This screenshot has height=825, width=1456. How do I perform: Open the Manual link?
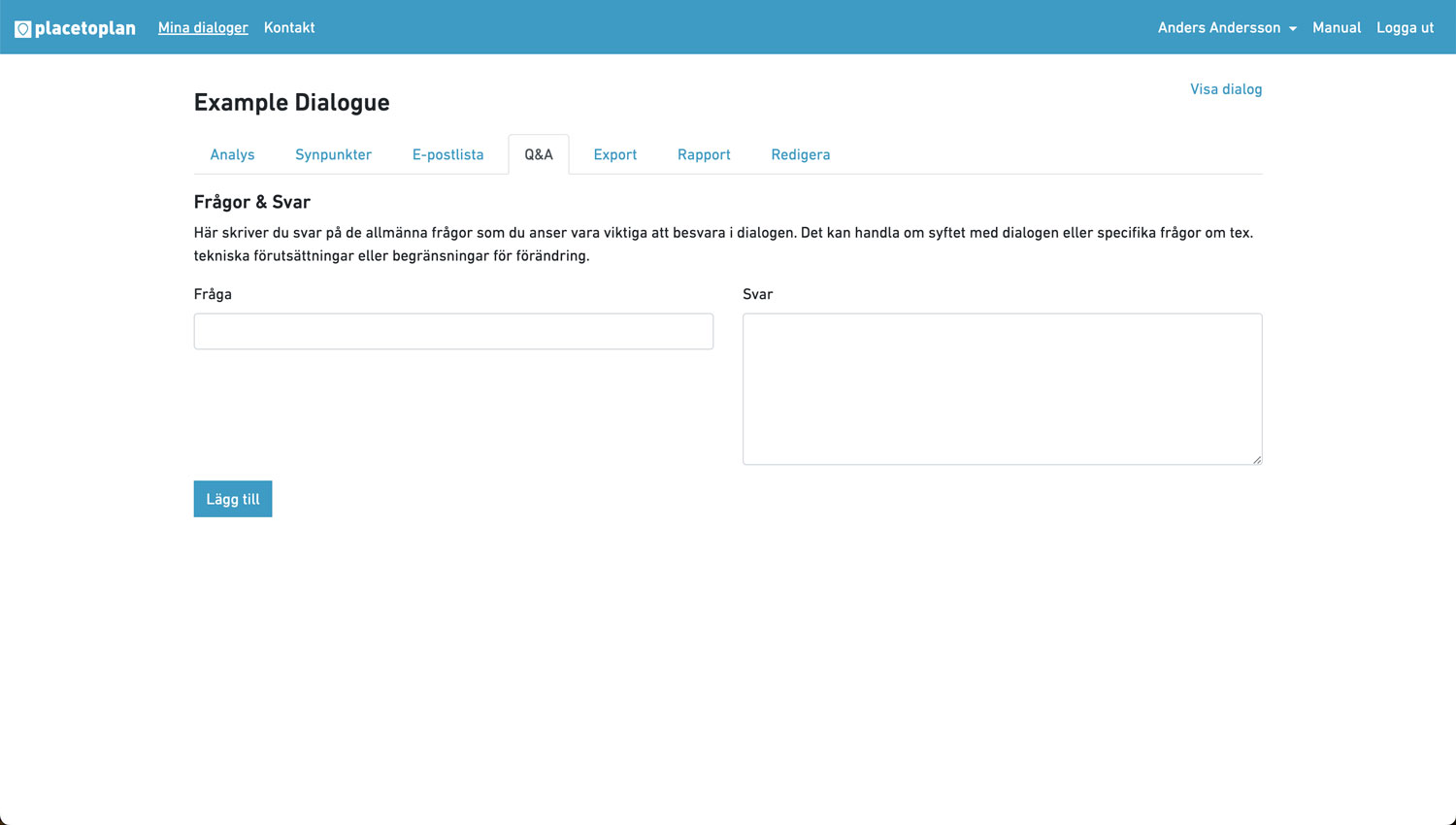coord(1336,27)
